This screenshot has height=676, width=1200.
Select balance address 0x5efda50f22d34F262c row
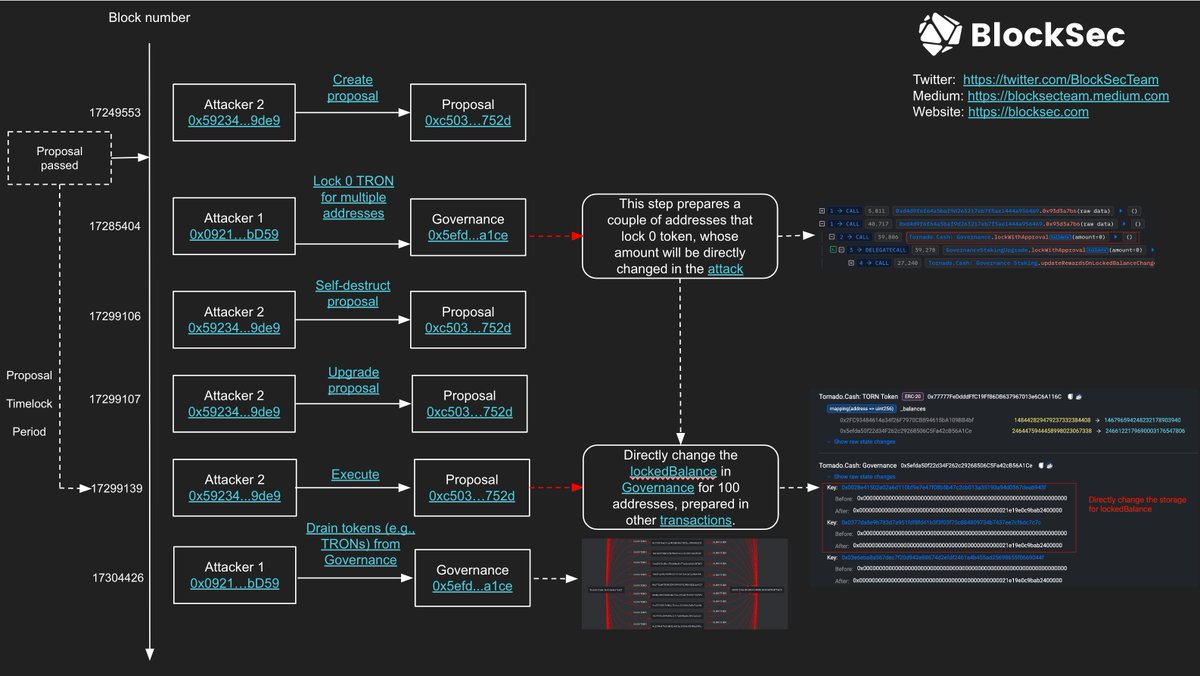[x=904, y=431]
